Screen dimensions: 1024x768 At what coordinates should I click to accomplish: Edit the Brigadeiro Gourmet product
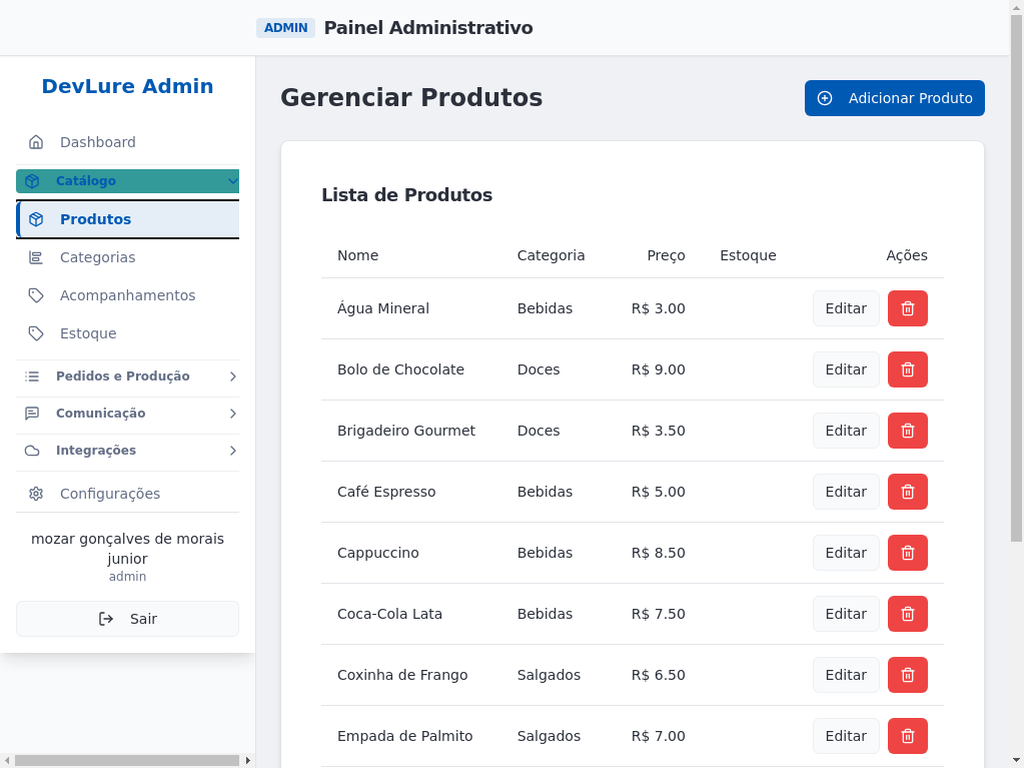coord(845,431)
